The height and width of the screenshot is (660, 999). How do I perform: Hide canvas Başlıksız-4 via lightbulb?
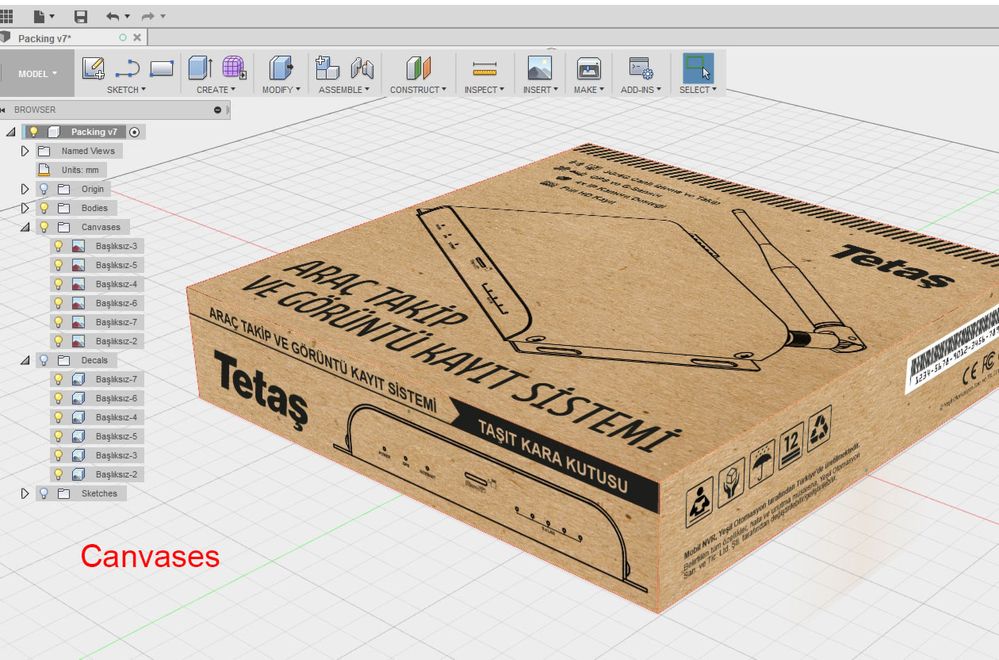(58, 284)
